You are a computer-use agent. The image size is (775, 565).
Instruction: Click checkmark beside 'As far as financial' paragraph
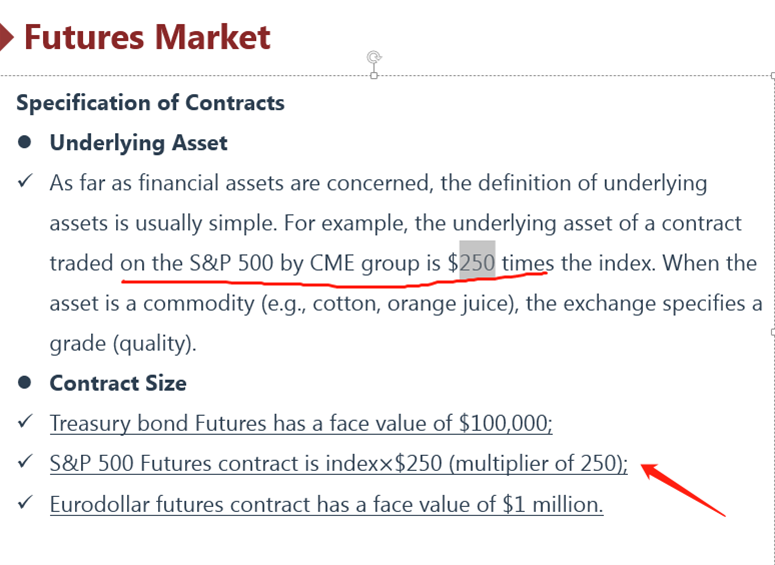click(x=25, y=181)
